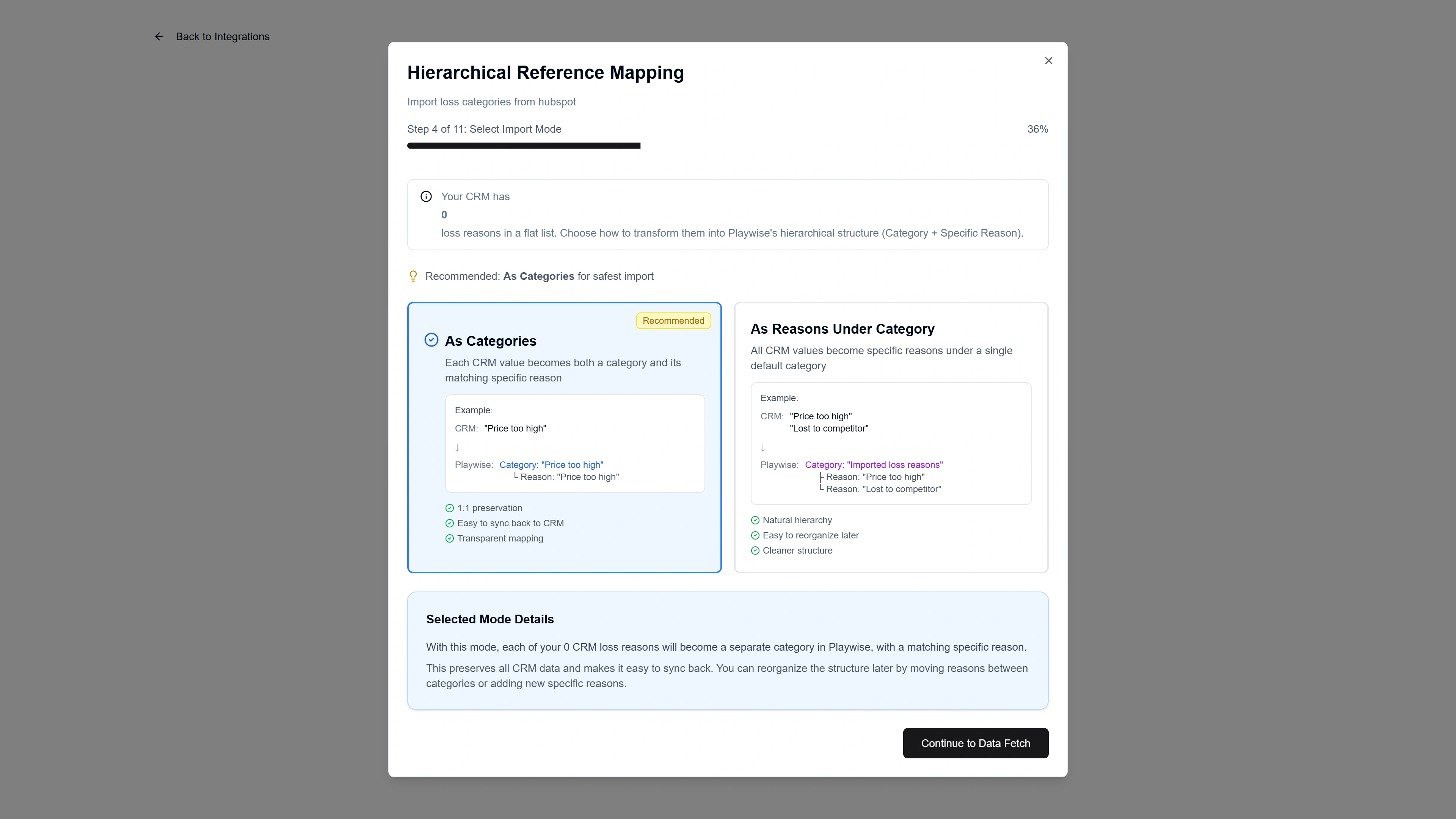Click the Easy to reorganize later check icon
The image size is (1456, 819).
755,535
